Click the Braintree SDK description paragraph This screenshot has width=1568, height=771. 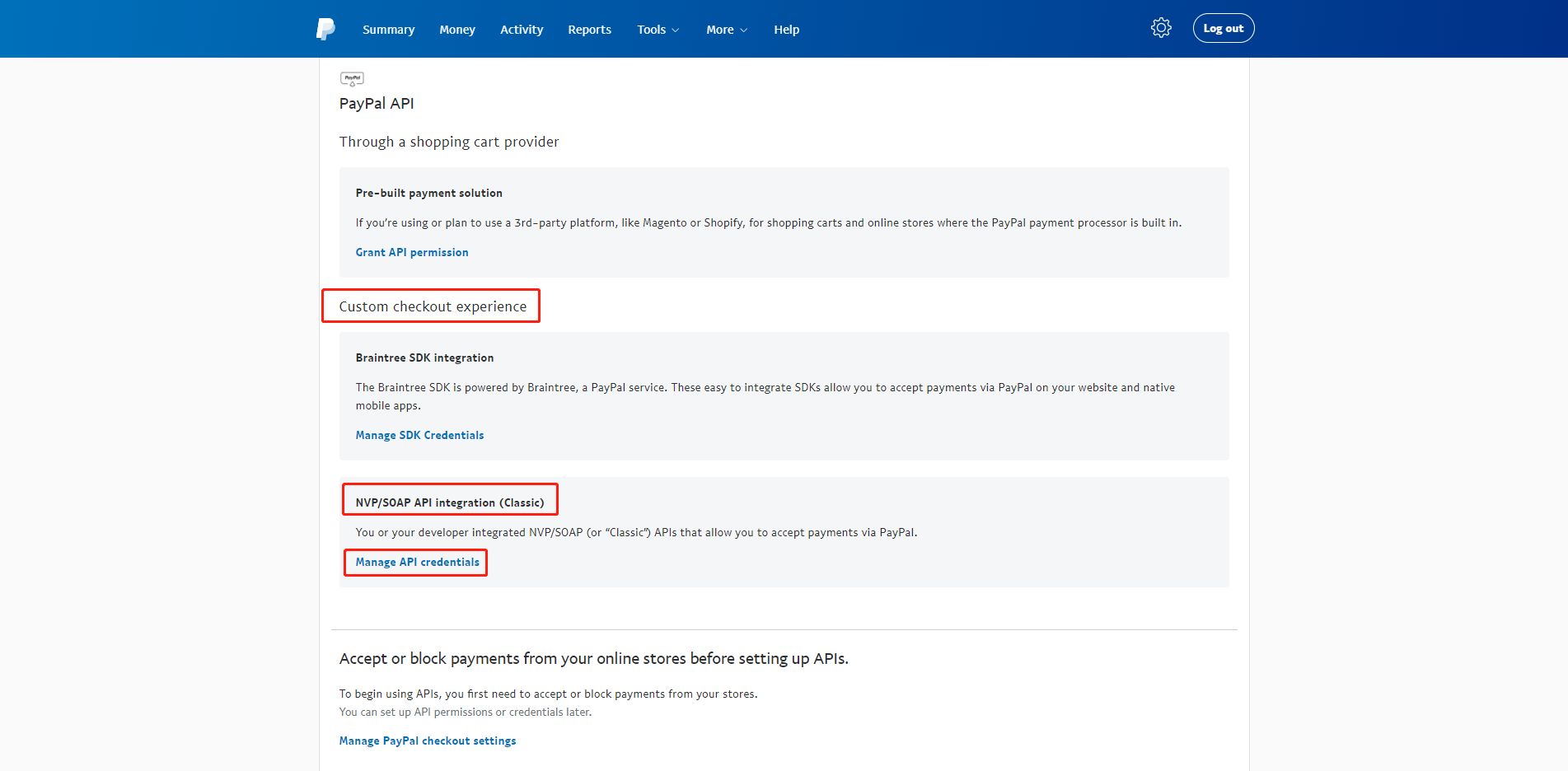click(x=765, y=396)
